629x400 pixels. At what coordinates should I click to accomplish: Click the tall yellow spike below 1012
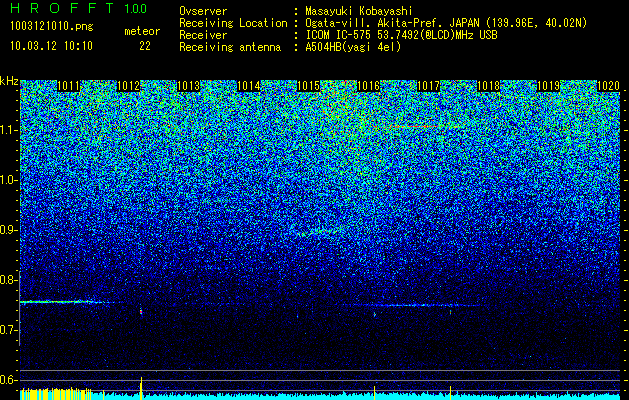pyautogui.click(x=141, y=388)
